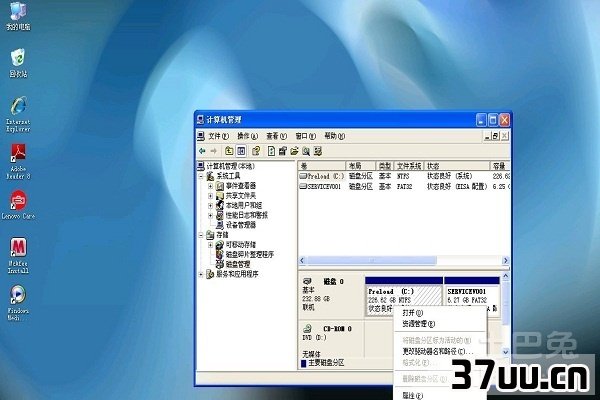Image resolution: width=600 pixels, height=400 pixels.
Task: Expand the 本地用户和组 tree node
Action: pyautogui.click(x=210, y=206)
